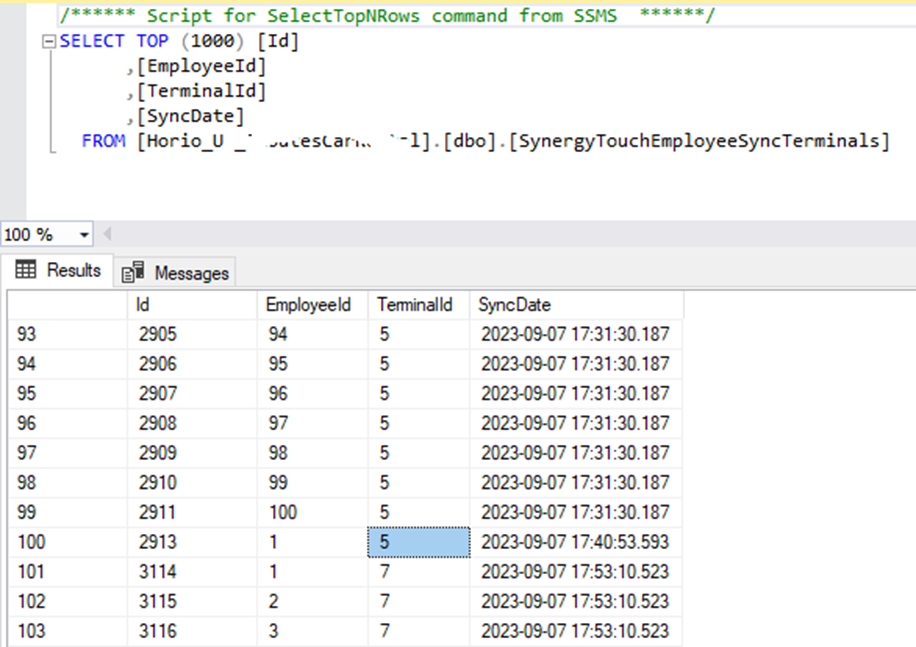This screenshot has height=647, width=916.
Task: Click the FROM keyword in the query
Action: (x=103, y=141)
